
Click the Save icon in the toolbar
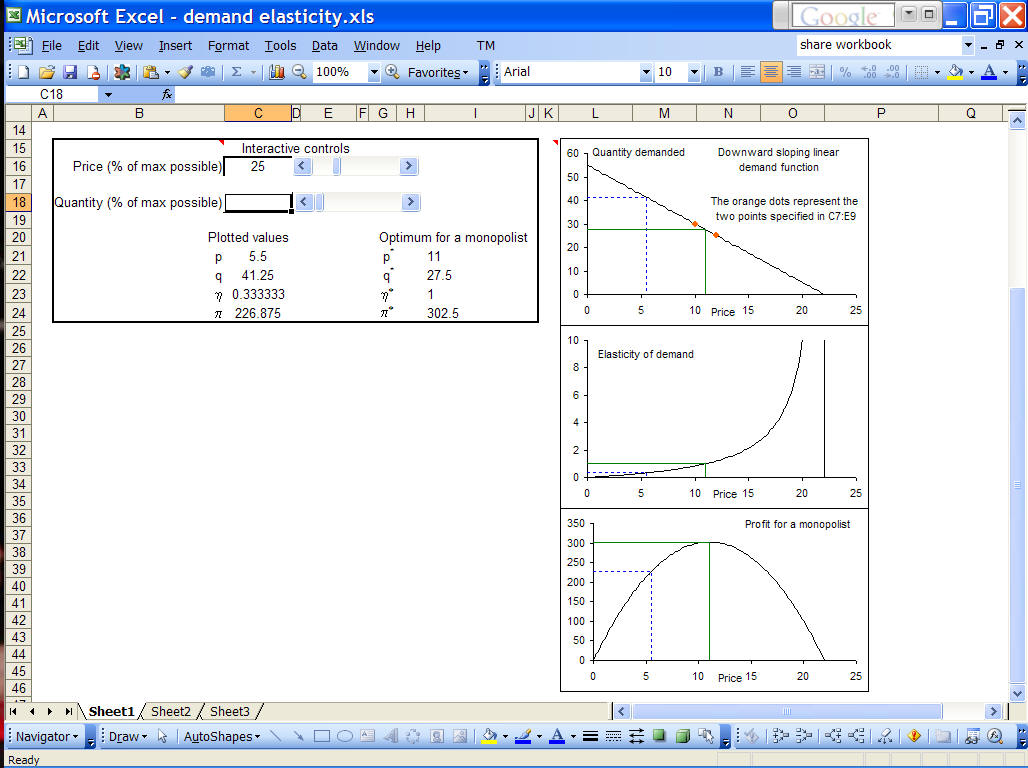coord(70,72)
